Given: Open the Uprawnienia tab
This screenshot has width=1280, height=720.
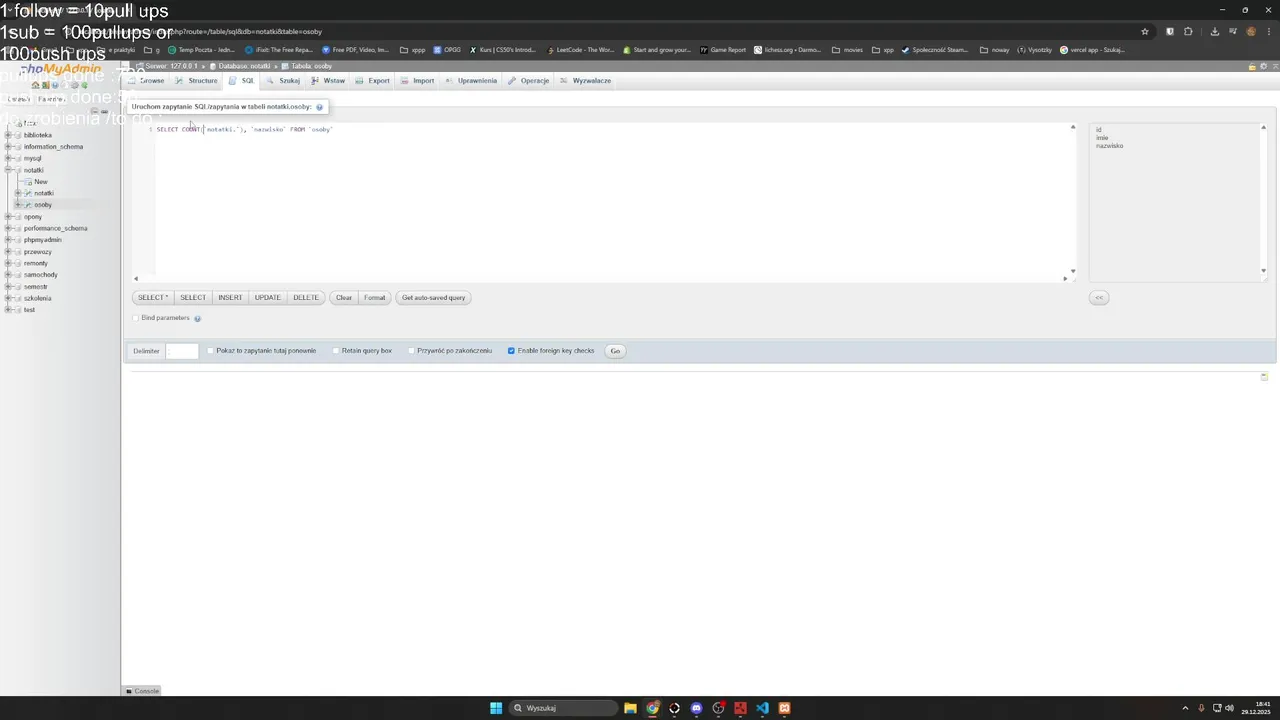Looking at the screenshot, I should pos(471,80).
